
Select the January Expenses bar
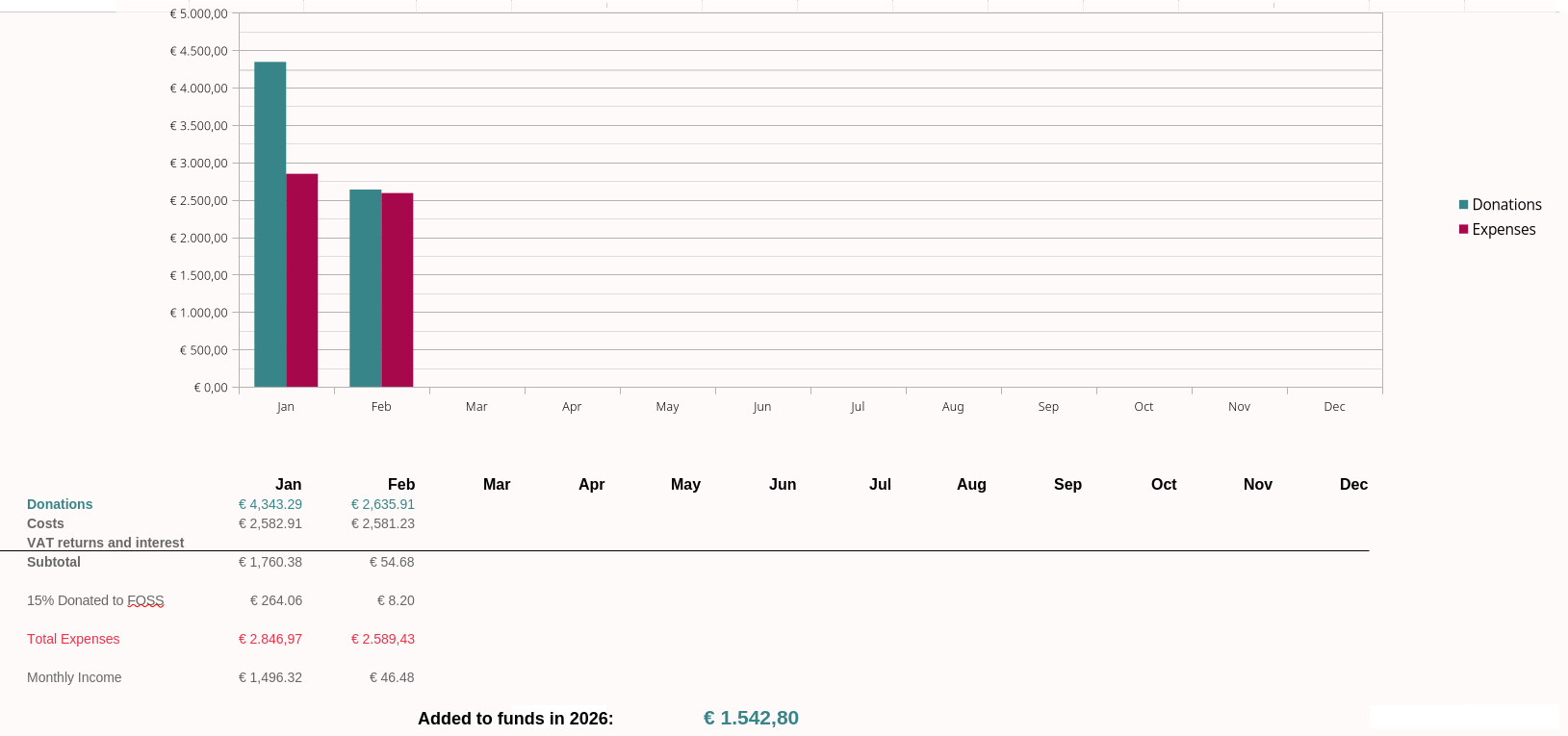point(301,280)
